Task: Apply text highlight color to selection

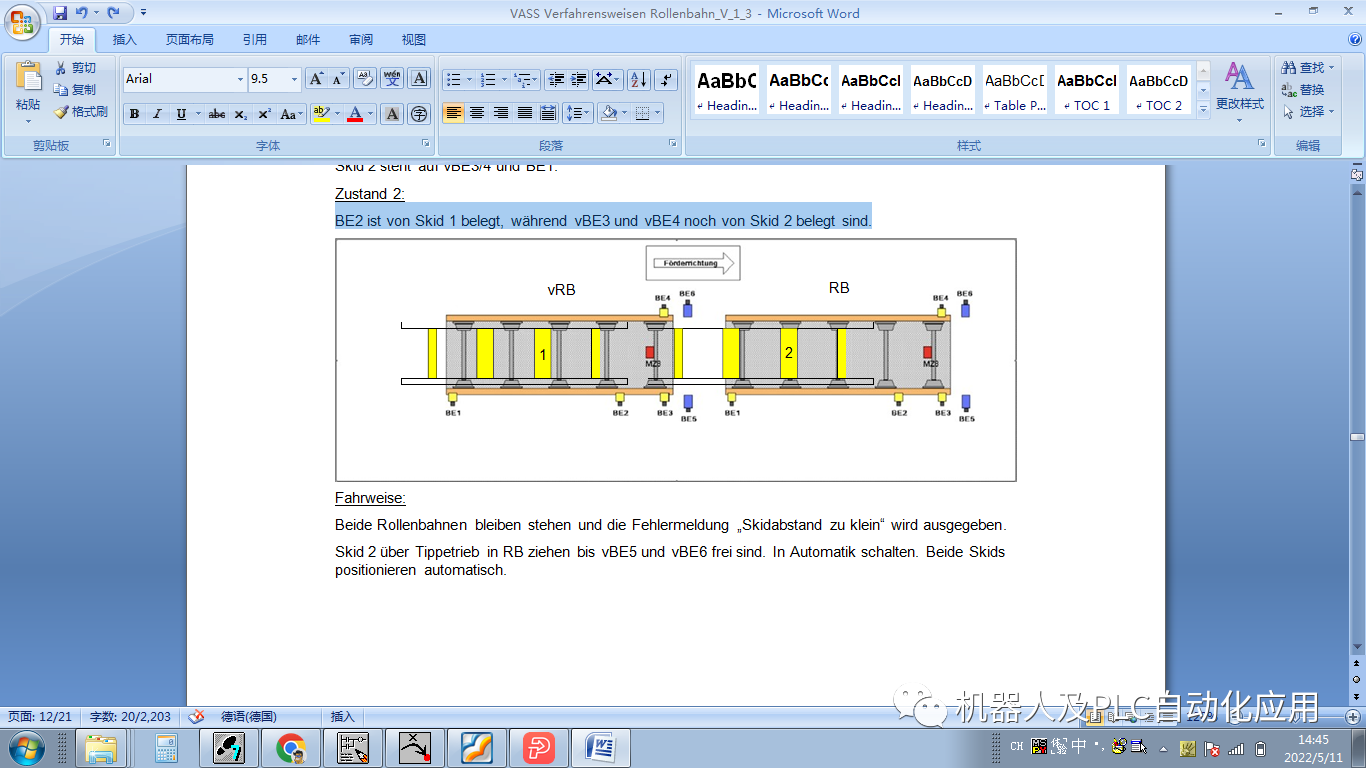Action: [320, 113]
